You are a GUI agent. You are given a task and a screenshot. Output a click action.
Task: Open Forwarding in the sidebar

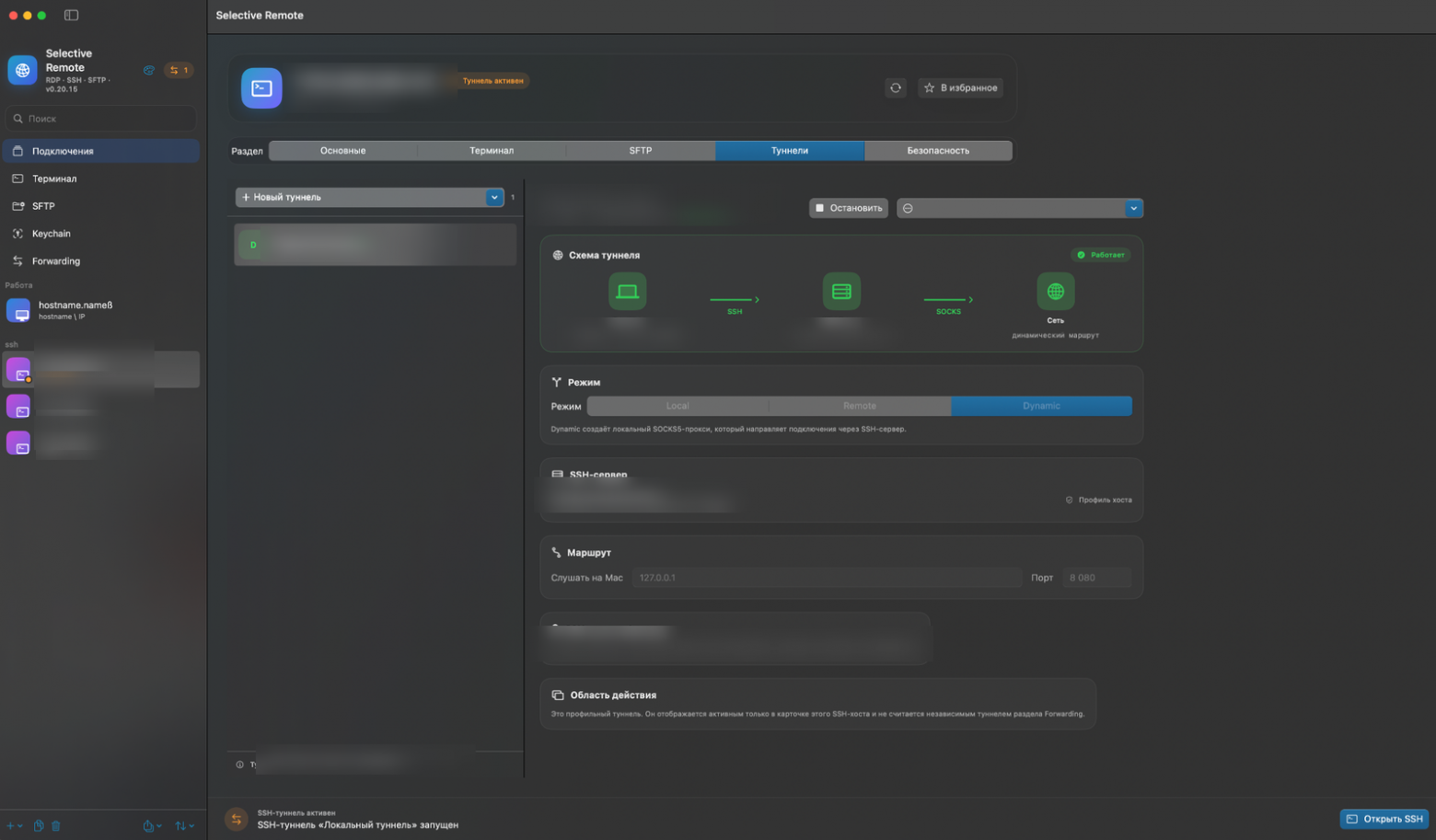(x=101, y=261)
